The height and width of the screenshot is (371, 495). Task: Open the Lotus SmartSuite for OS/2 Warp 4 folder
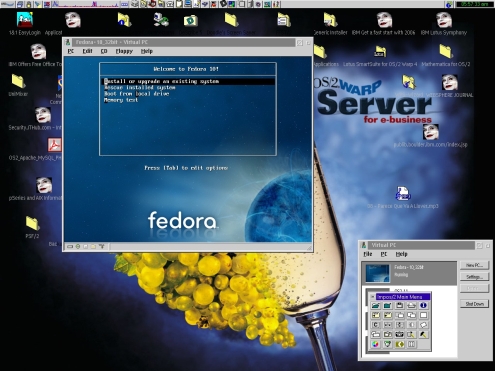[x=380, y=51]
